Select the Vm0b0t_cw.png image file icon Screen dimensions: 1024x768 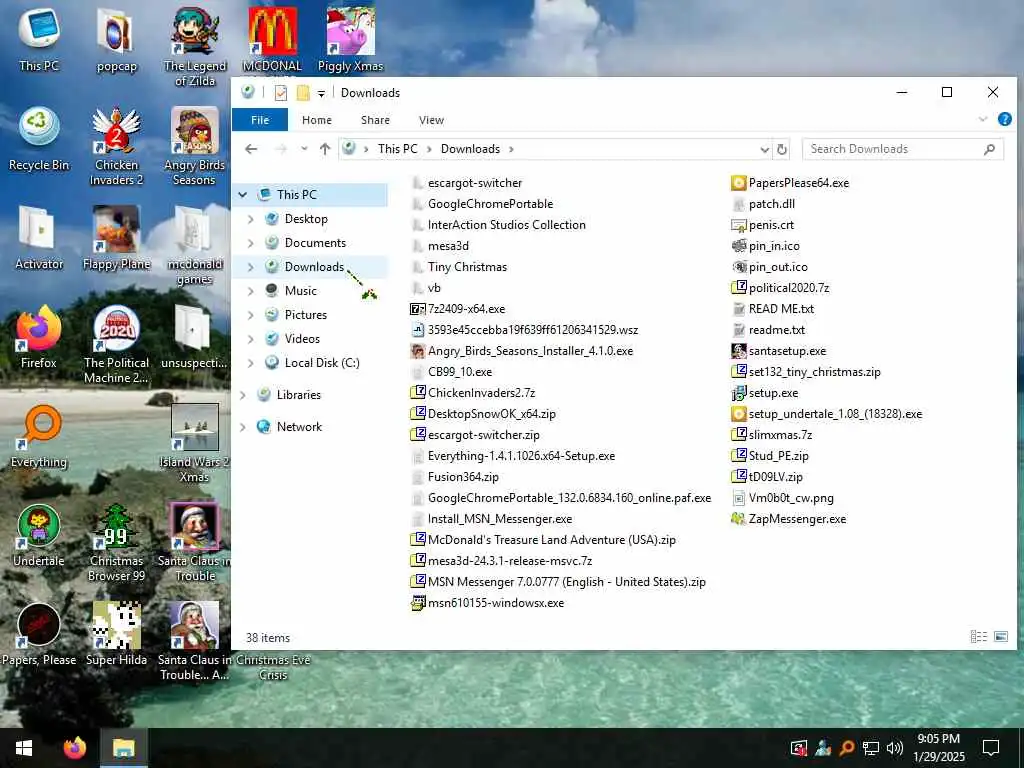(x=739, y=498)
